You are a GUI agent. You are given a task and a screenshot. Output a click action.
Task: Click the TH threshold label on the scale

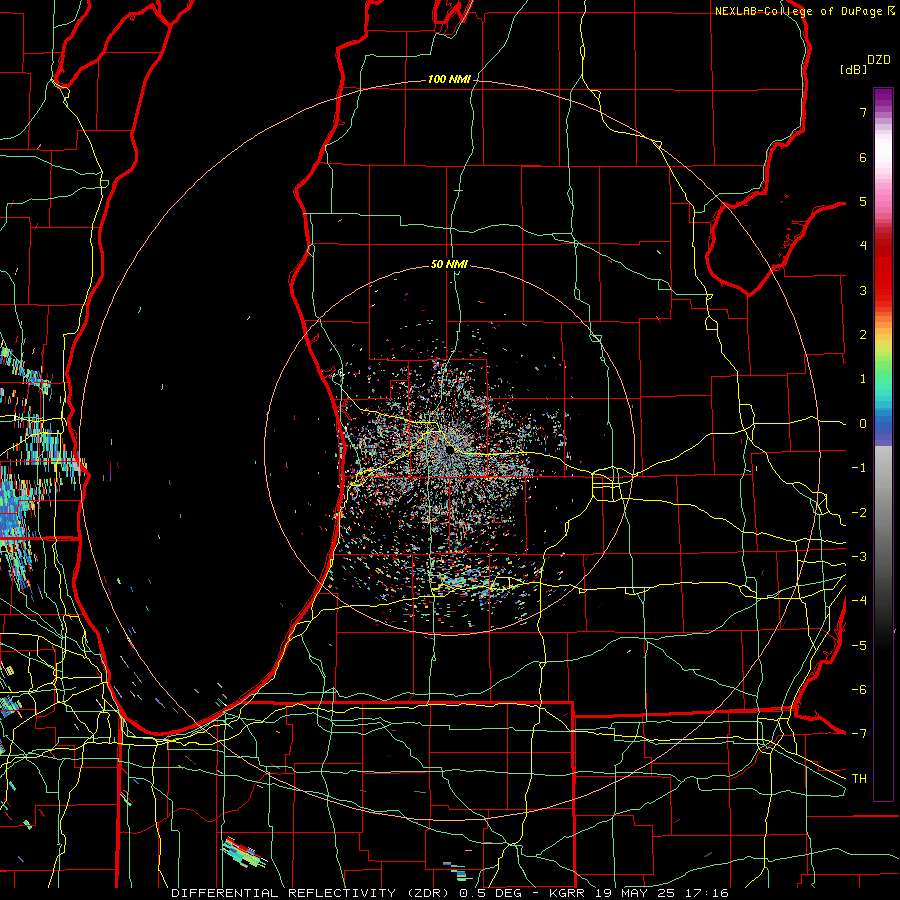tap(859, 779)
